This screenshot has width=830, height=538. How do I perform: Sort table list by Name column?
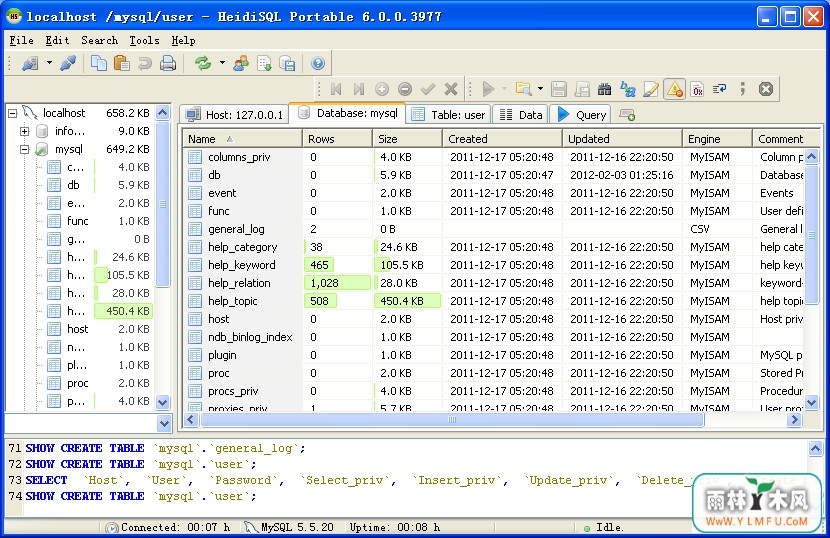click(242, 139)
